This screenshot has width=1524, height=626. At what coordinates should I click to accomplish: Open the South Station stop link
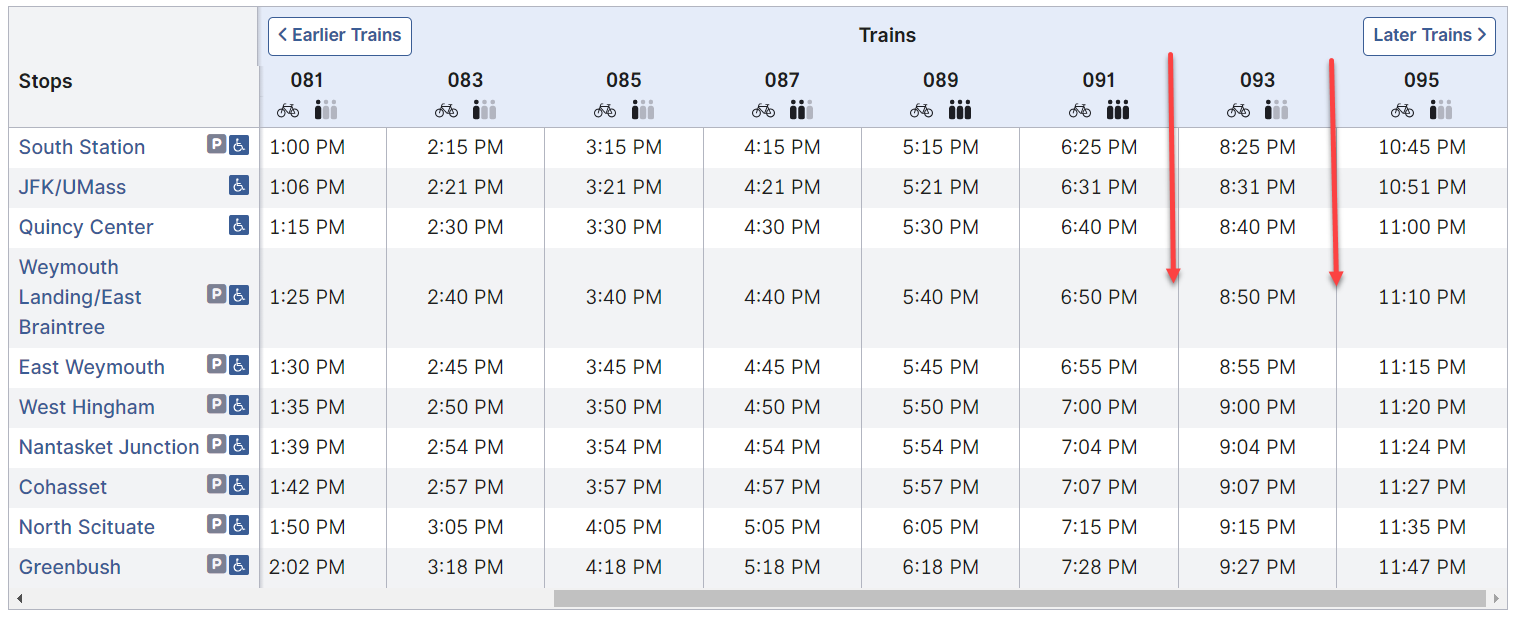click(x=82, y=147)
